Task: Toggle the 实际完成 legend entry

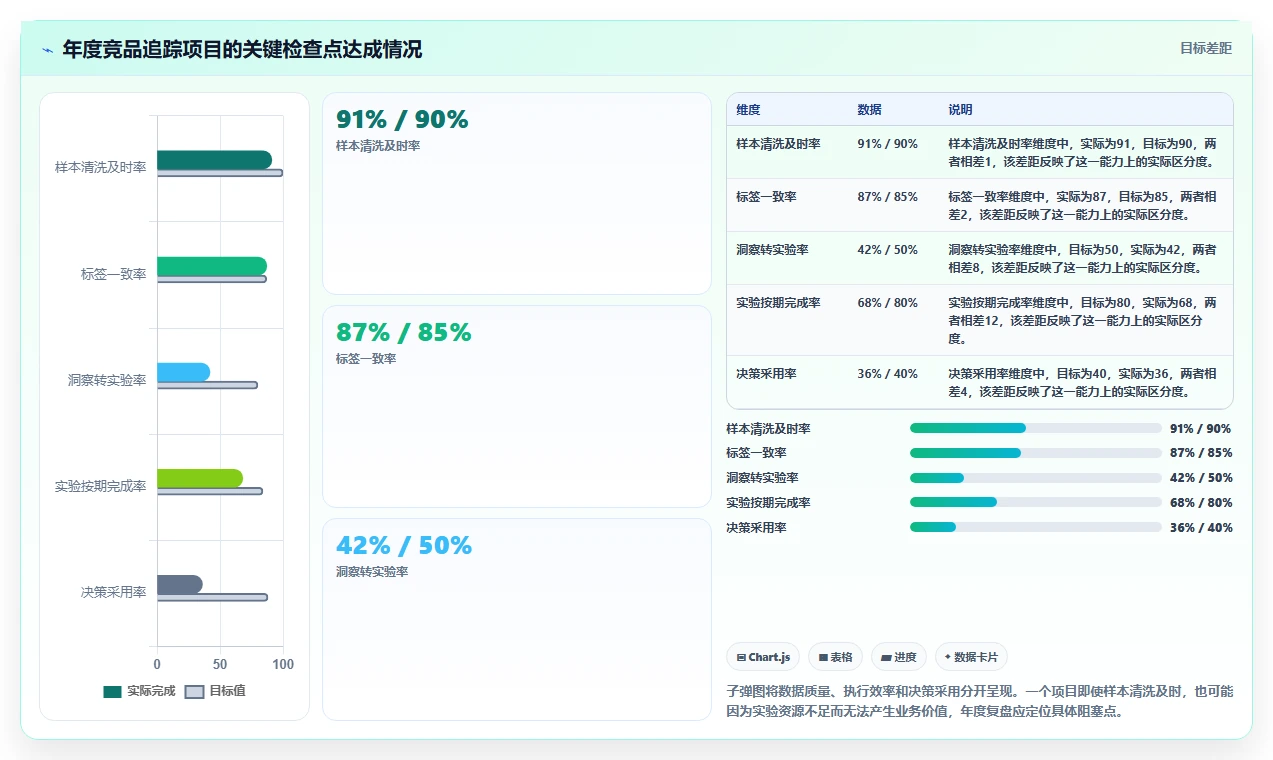Action: click(139, 691)
